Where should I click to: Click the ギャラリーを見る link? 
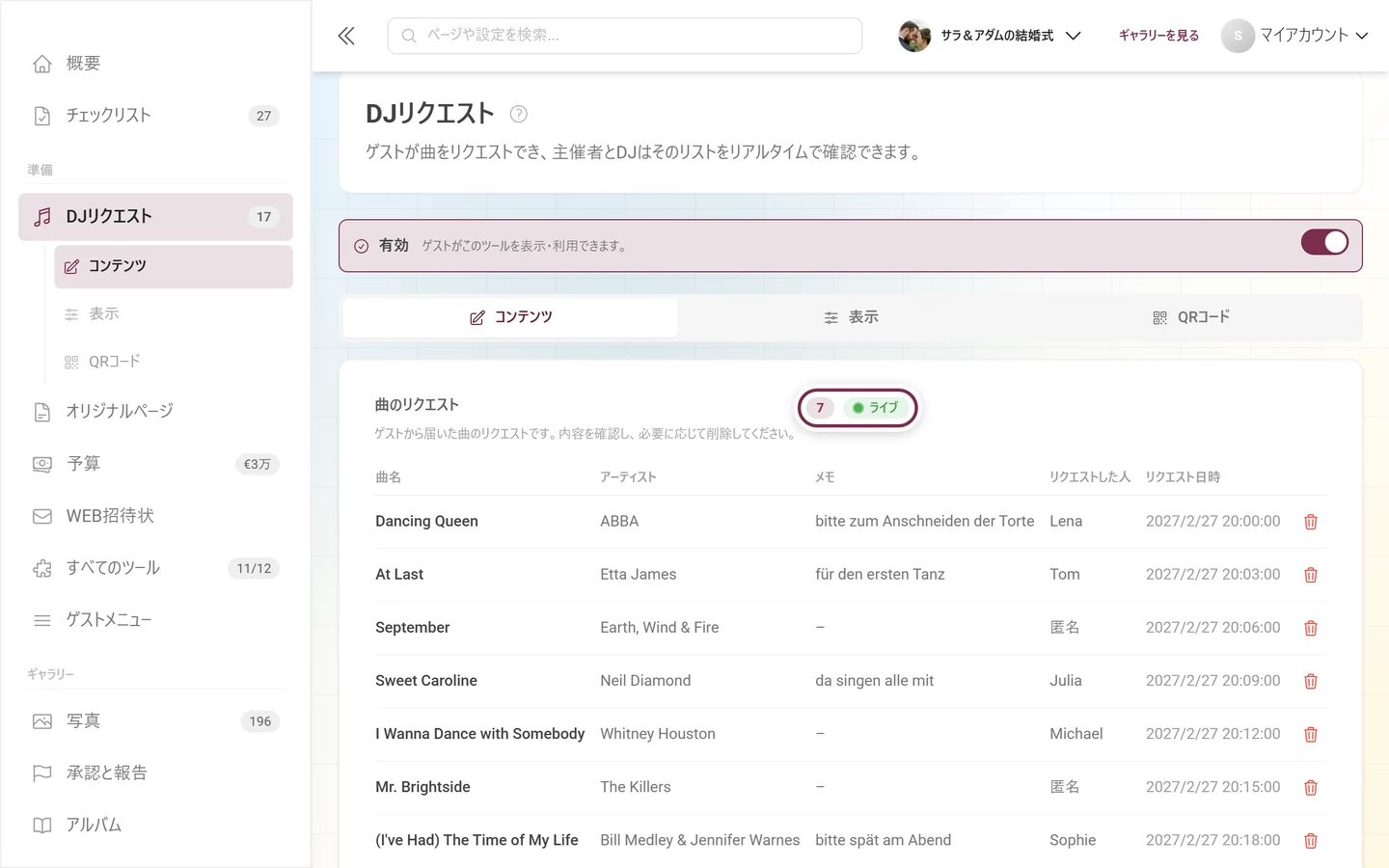1158,36
